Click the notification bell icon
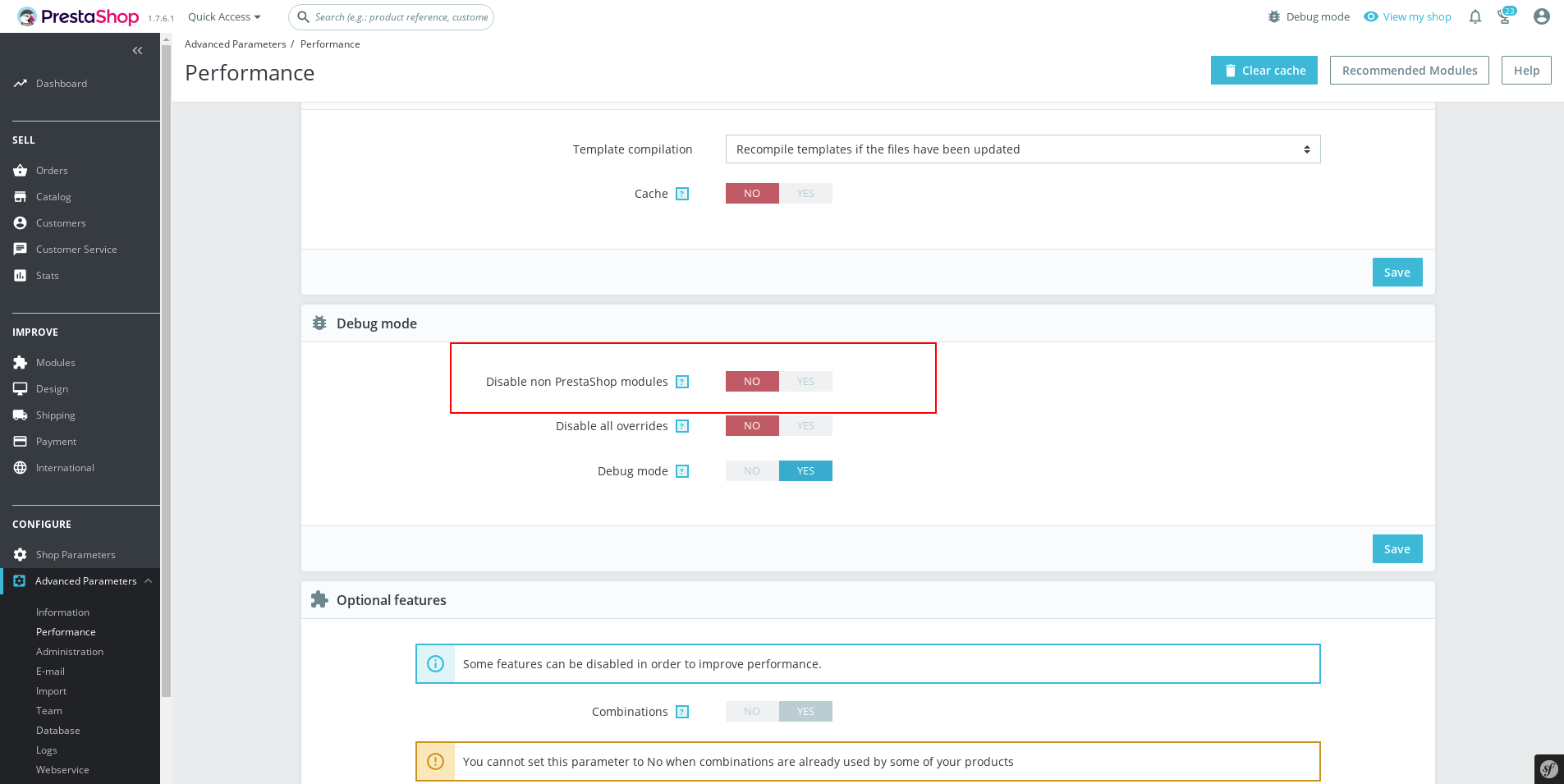Image resolution: width=1564 pixels, height=784 pixels. click(x=1475, y=16)
